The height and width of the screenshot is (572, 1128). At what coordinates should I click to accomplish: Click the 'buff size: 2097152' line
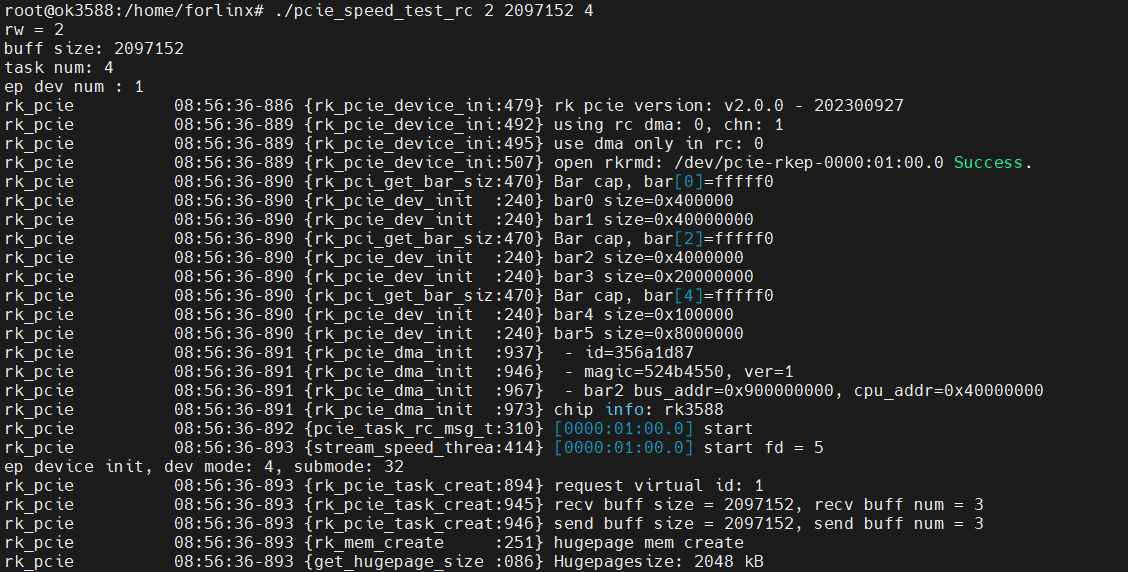coord(94,48)
